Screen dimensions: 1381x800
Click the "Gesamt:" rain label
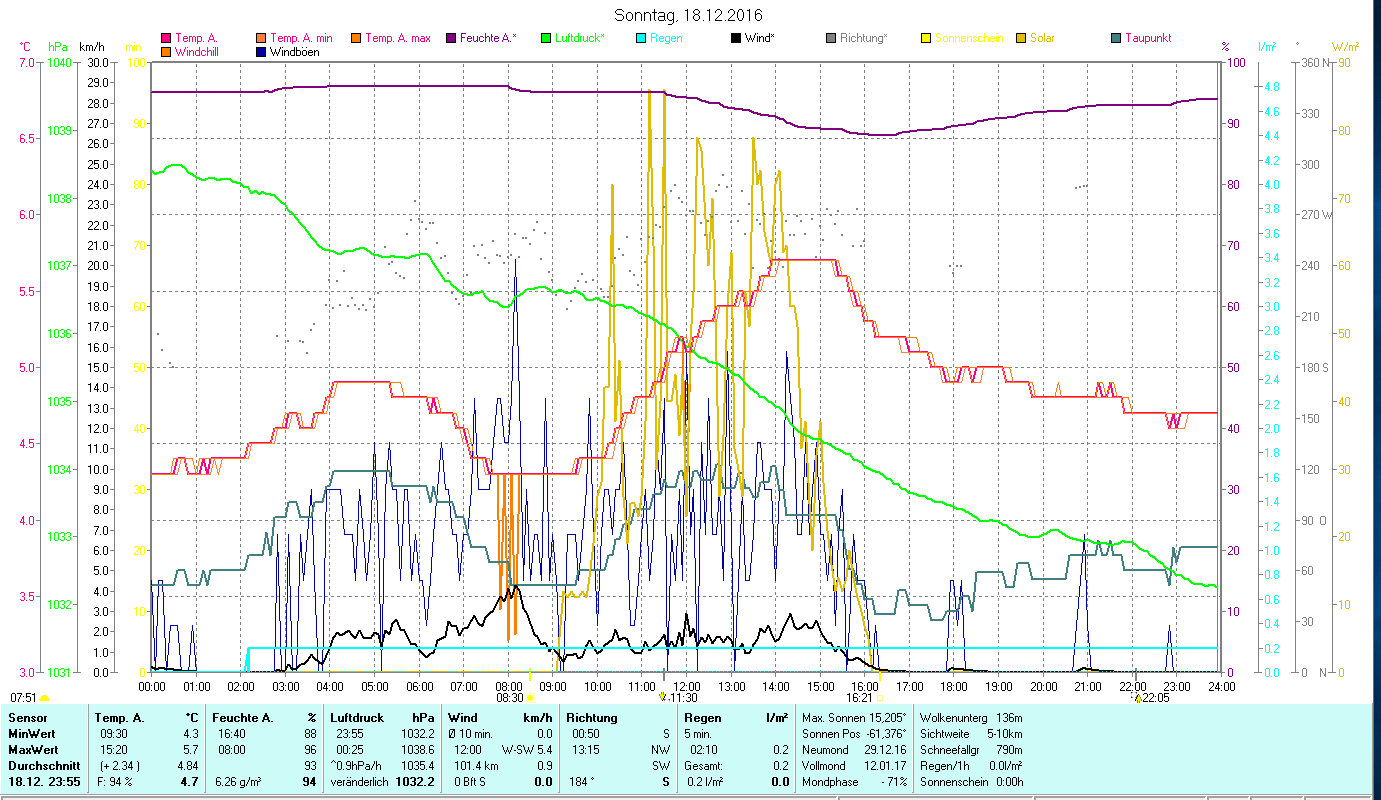tap(703, 766)
